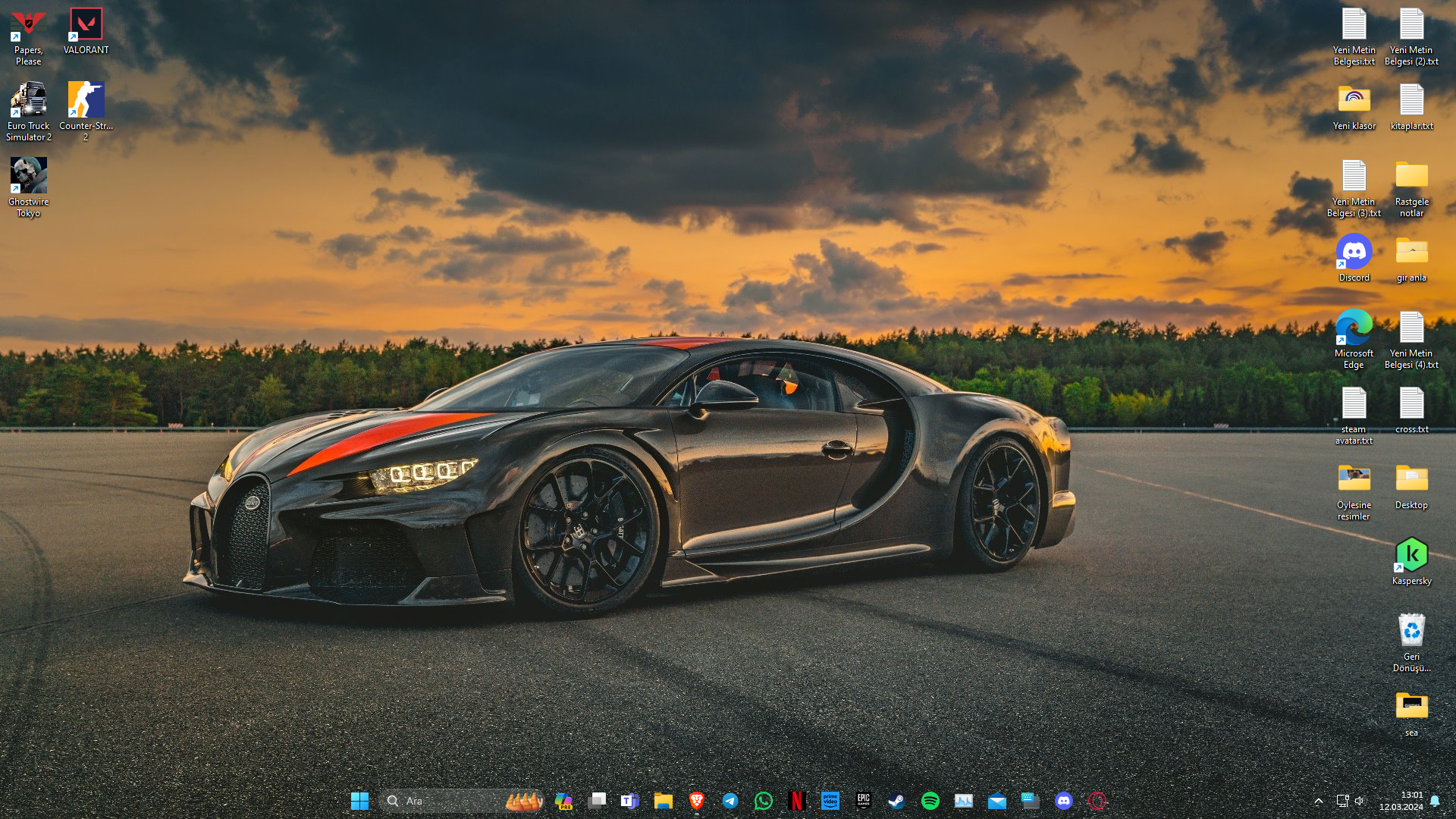The width and height of the screenshot is (1456, 819).
Task: Select the Öylesine resimler folder
Action: (x=1354, y=491)
